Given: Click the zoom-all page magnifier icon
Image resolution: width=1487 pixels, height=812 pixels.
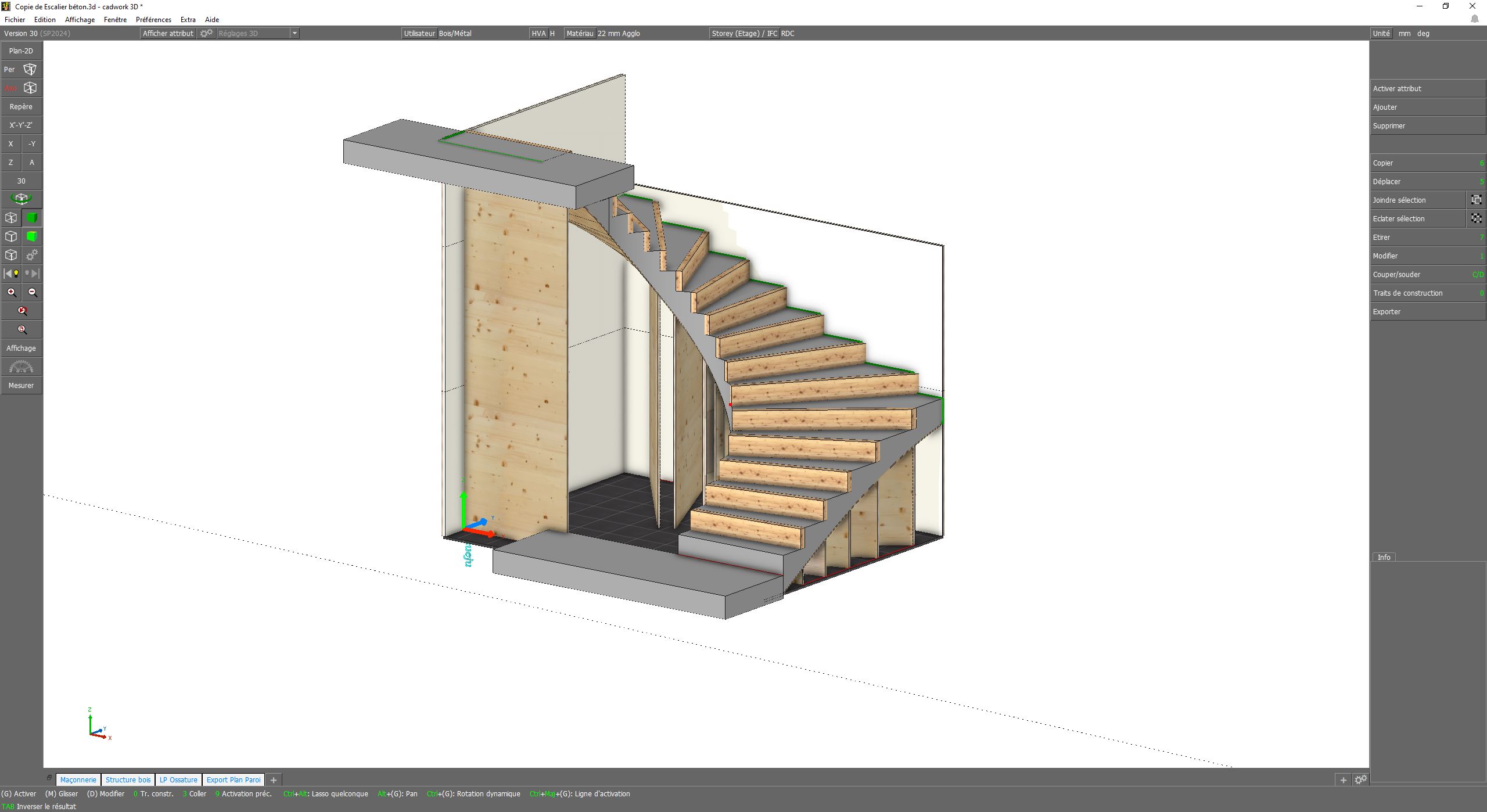Looking at the screenshot, I should (21, 329).
